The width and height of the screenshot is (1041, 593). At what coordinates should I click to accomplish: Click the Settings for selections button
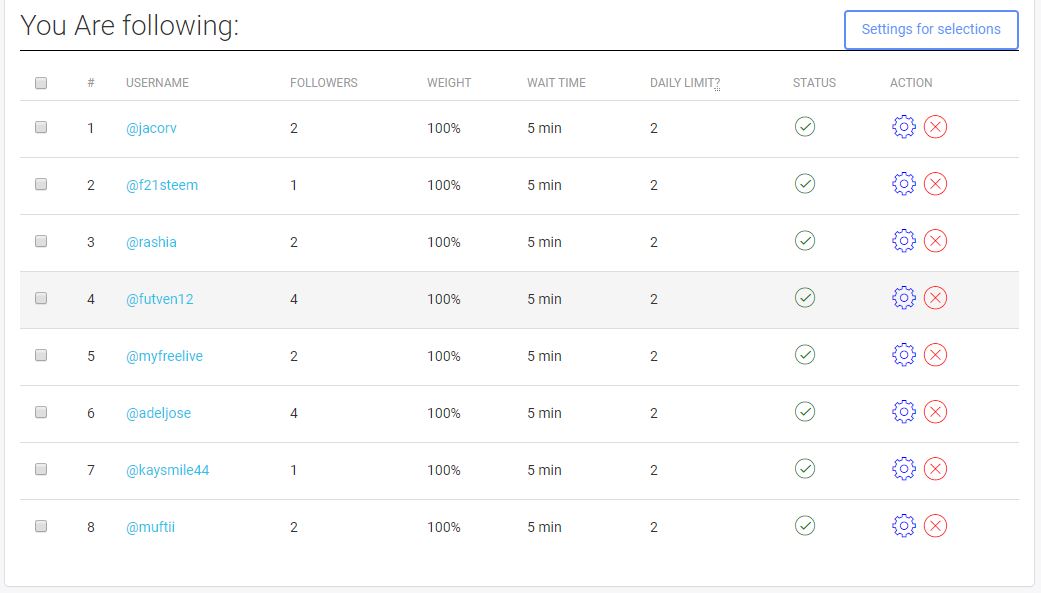coord(930,30)
